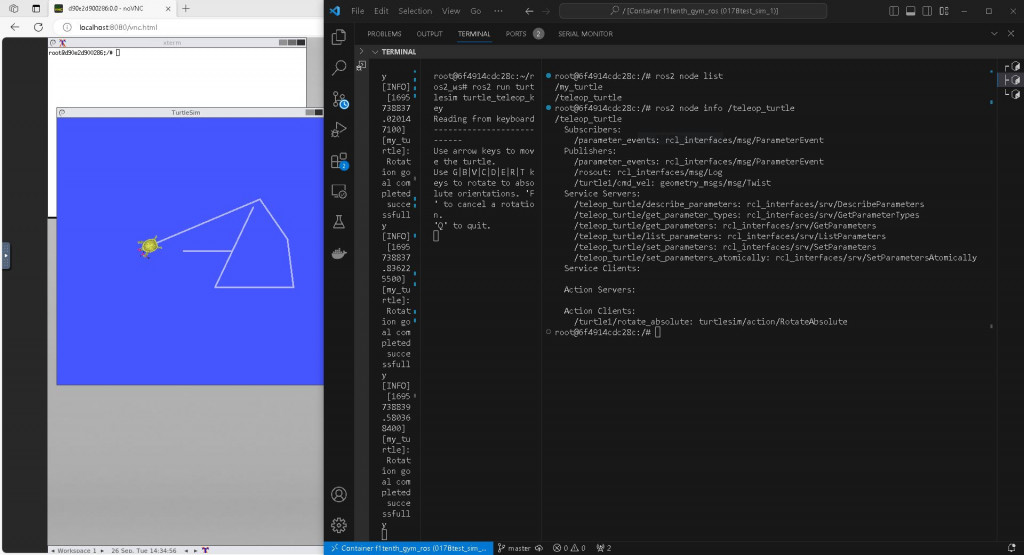Close the VS Code bottom panel

(x=1011, y=33)
